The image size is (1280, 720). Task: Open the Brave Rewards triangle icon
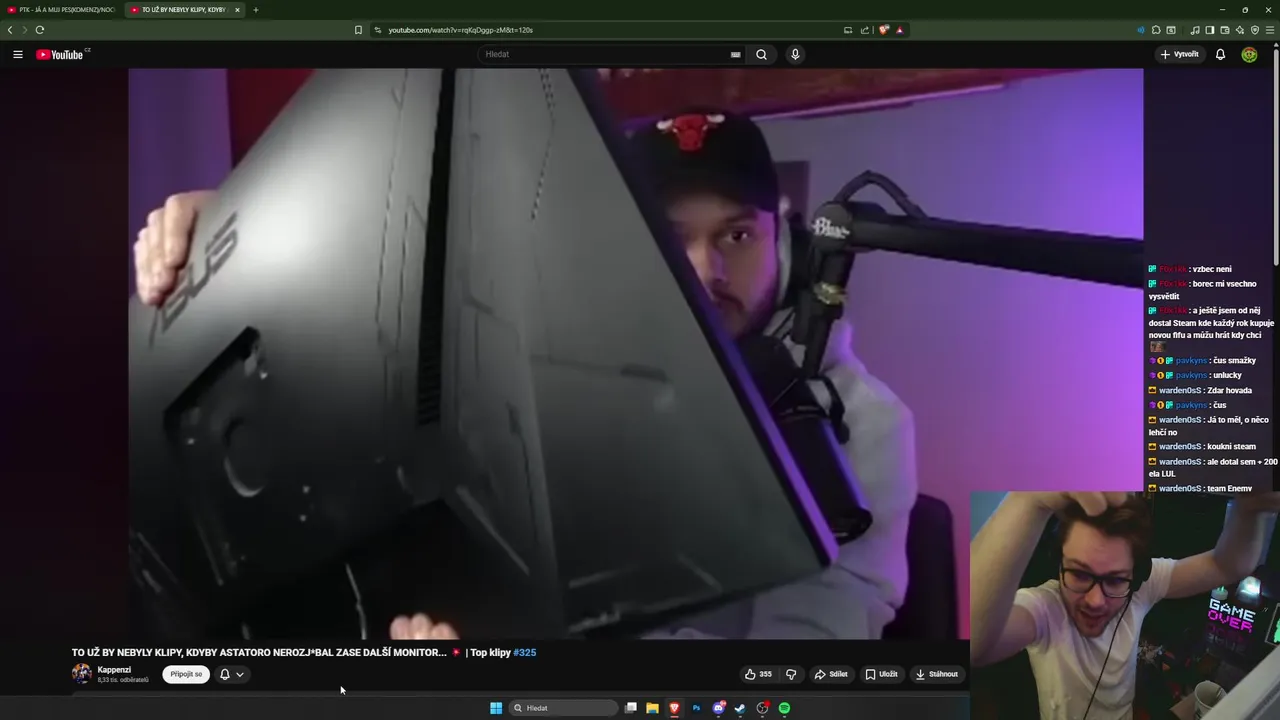(x=900, y=30)
